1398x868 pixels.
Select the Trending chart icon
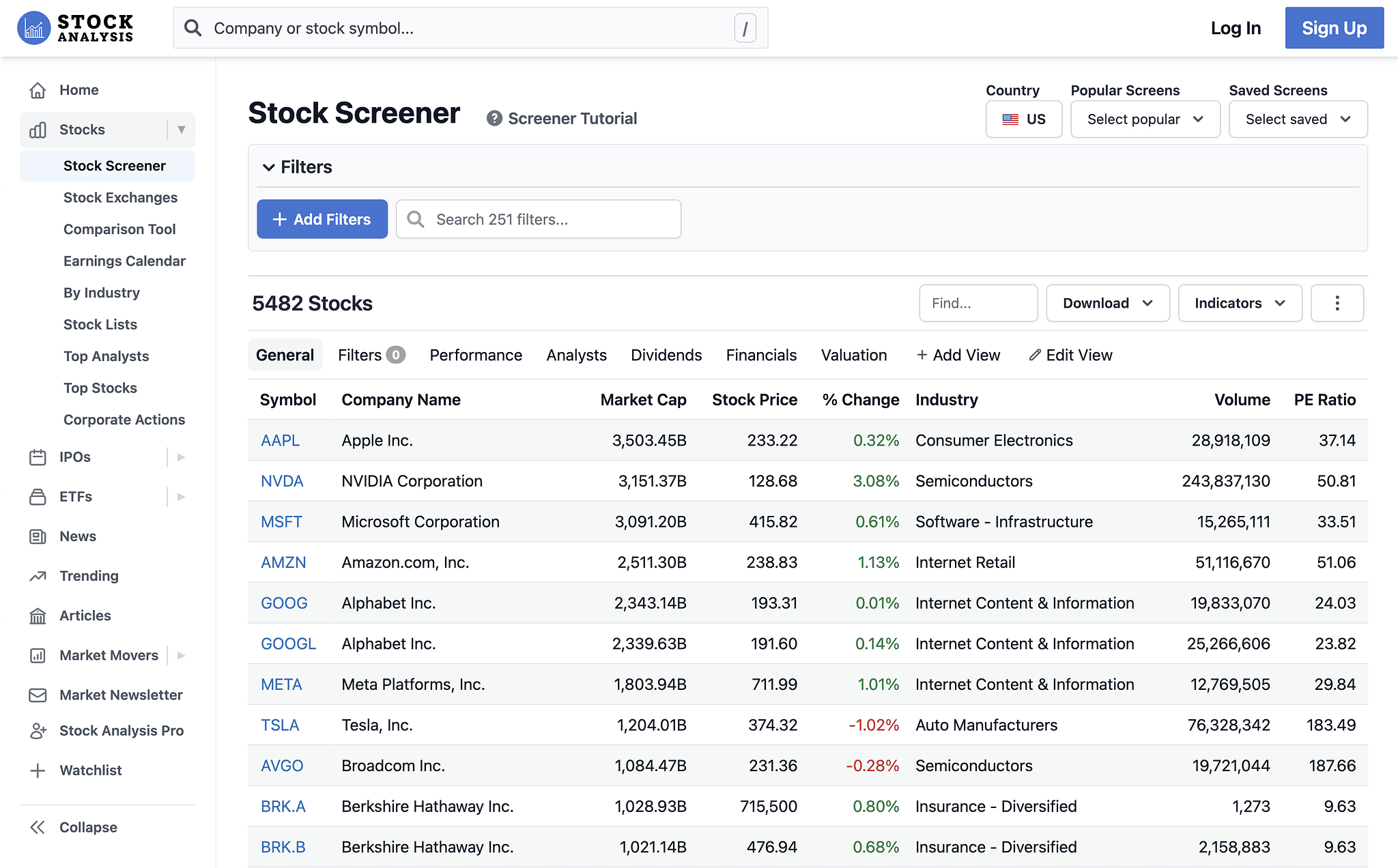pyautogui.click(x=39, y=576)
